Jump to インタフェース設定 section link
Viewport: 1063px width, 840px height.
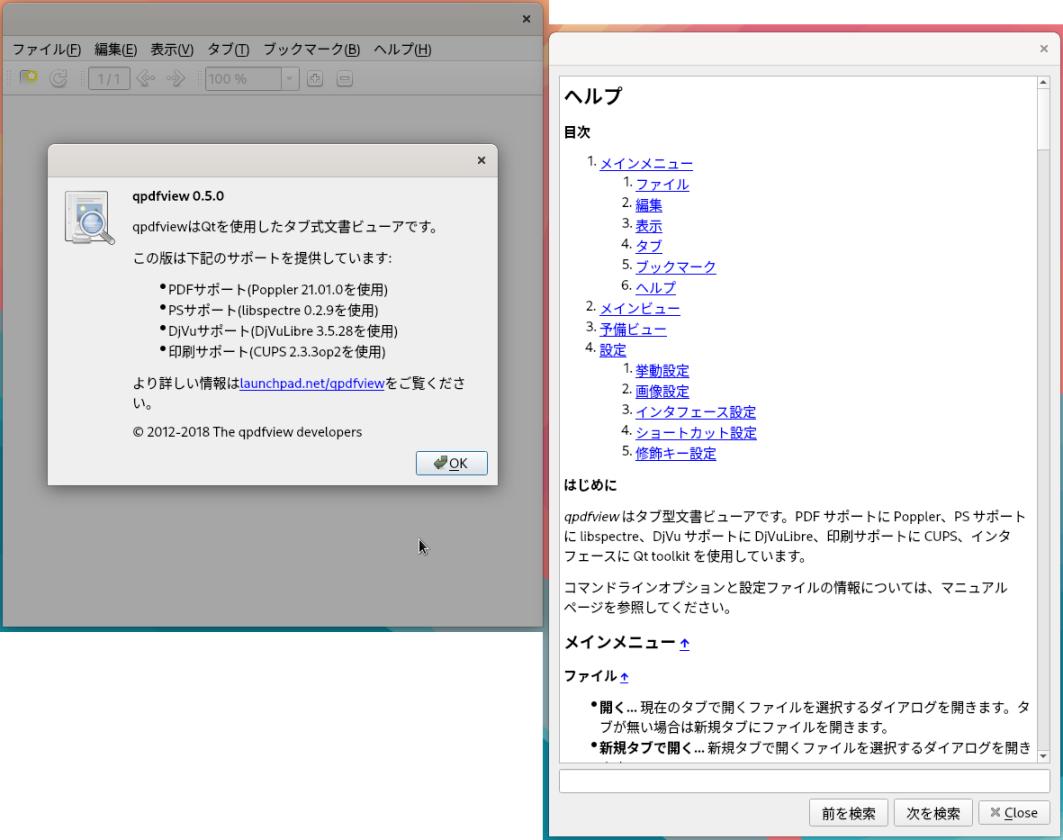(695, 412)
